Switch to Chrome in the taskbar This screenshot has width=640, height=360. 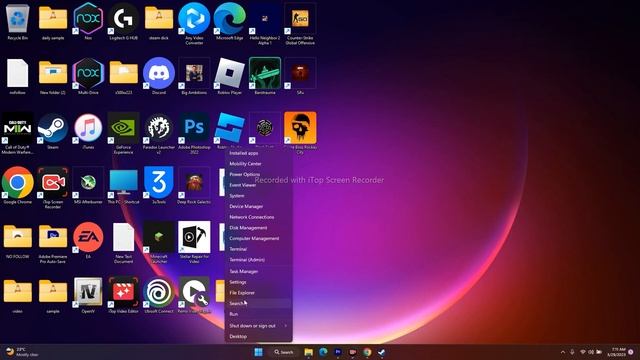[367, 352]
